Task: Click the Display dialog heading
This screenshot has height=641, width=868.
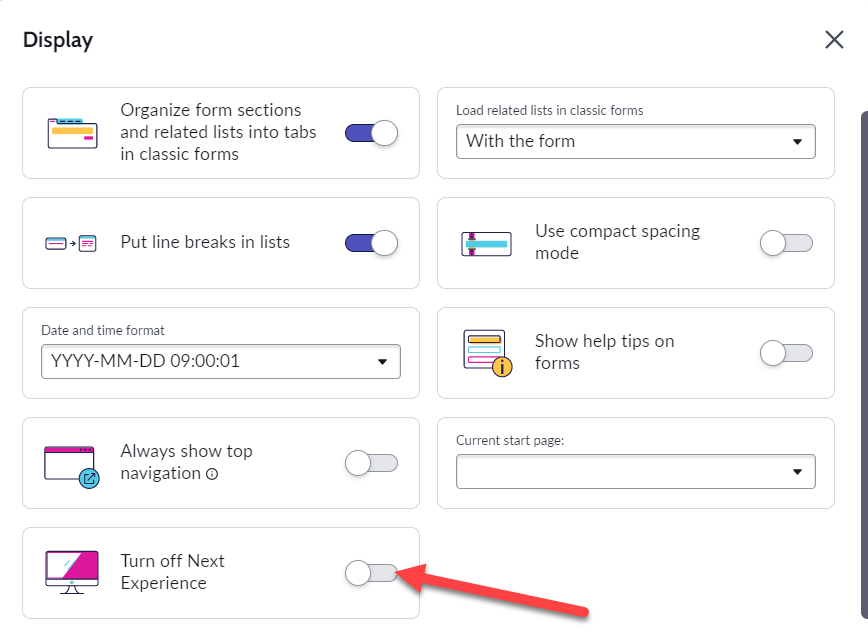Action: [58, 41]
